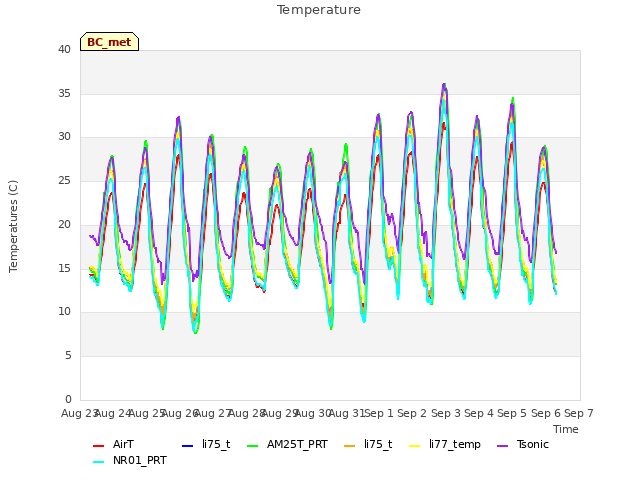The width and height of the screenshot is (640, 480).
Task: Click the Temperatures (C) axis label
Action: (x=13, y=226)
